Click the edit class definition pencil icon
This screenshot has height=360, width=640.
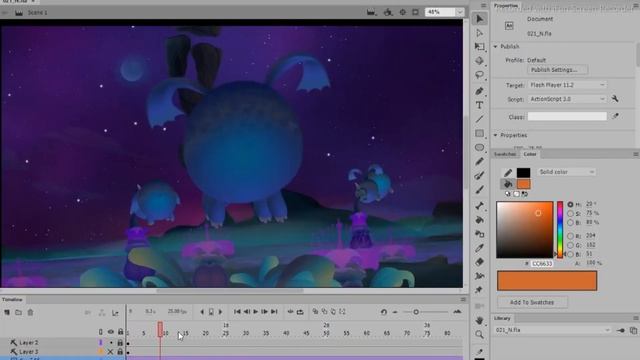coord(615,117)
